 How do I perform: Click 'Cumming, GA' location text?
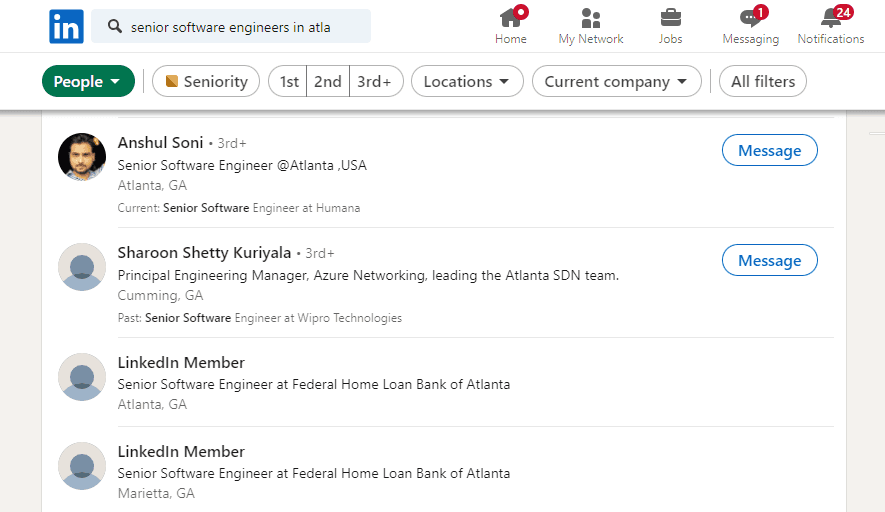pos(160,295)
